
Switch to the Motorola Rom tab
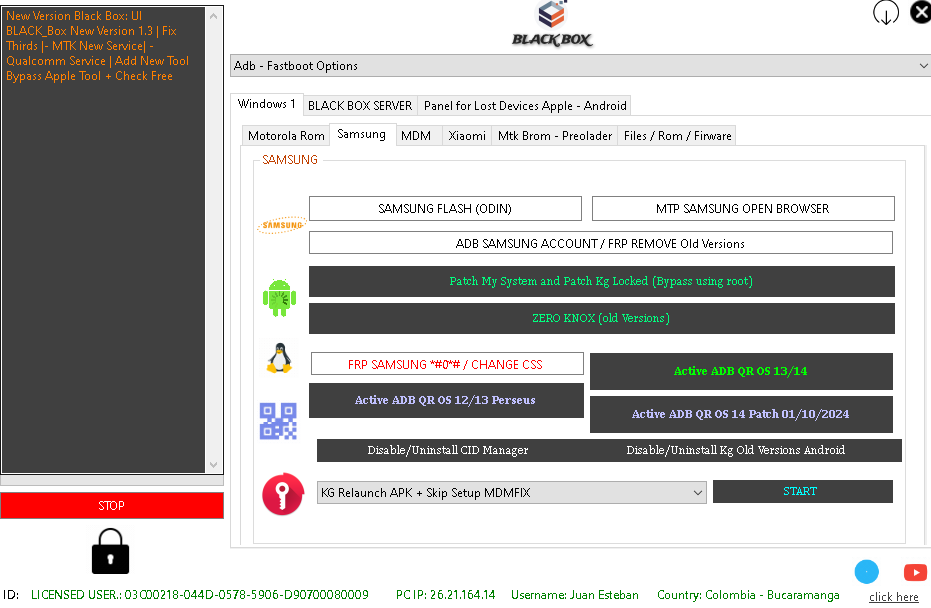click(286, 136)
